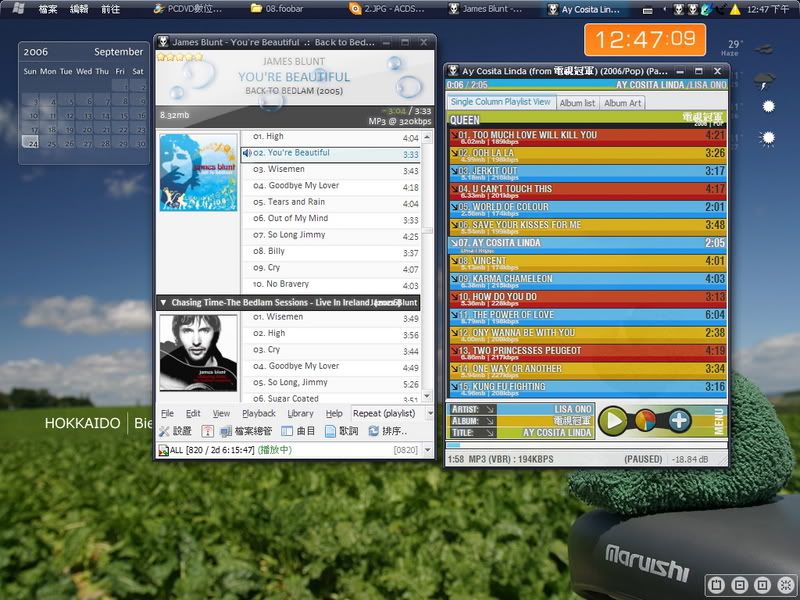Click scroll-up arrow of James Blunt playlist
The height and width of the screenshot is (600, 800).
(x=427, y=137)
